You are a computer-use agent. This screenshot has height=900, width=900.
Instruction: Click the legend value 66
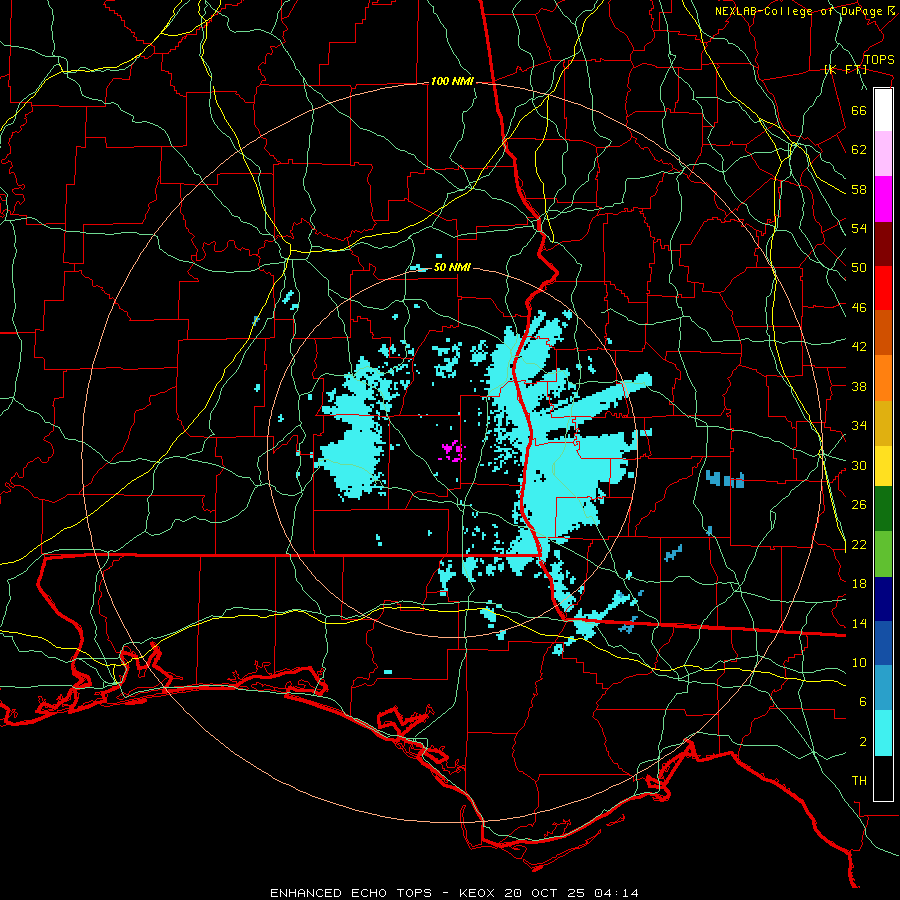click(x=859, y=110)
